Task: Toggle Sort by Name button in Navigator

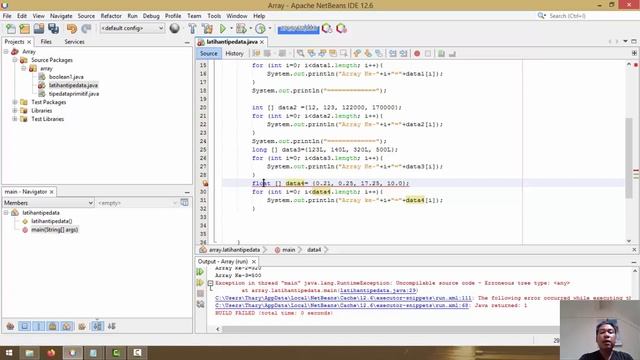Action: pos(98,326)
